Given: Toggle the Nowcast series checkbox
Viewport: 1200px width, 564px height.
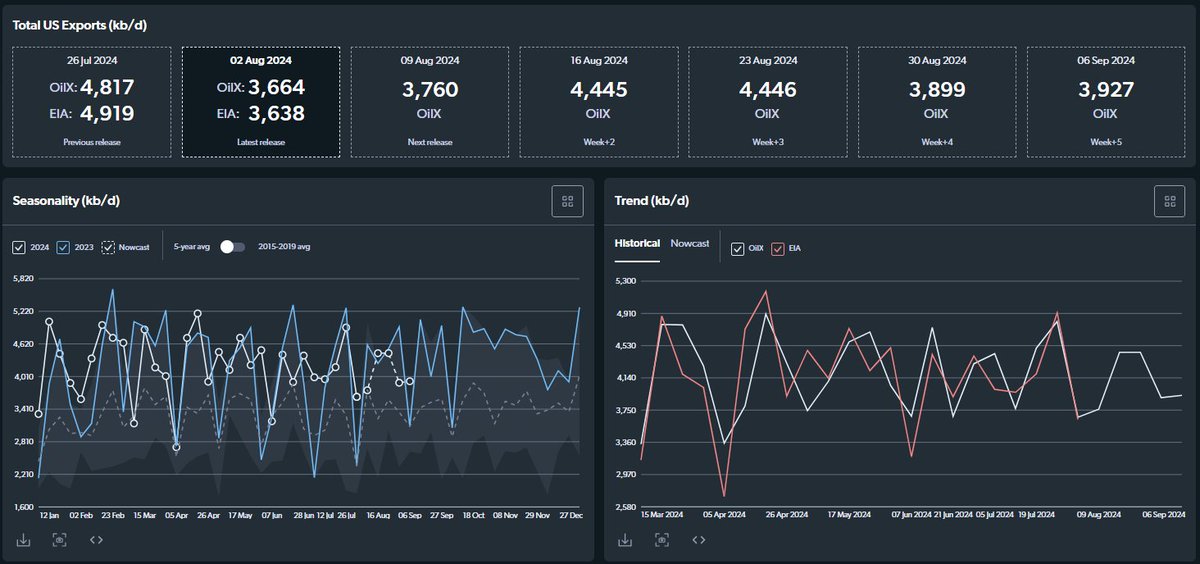Looking at the screenshot, I should click(x=108, y=247).
